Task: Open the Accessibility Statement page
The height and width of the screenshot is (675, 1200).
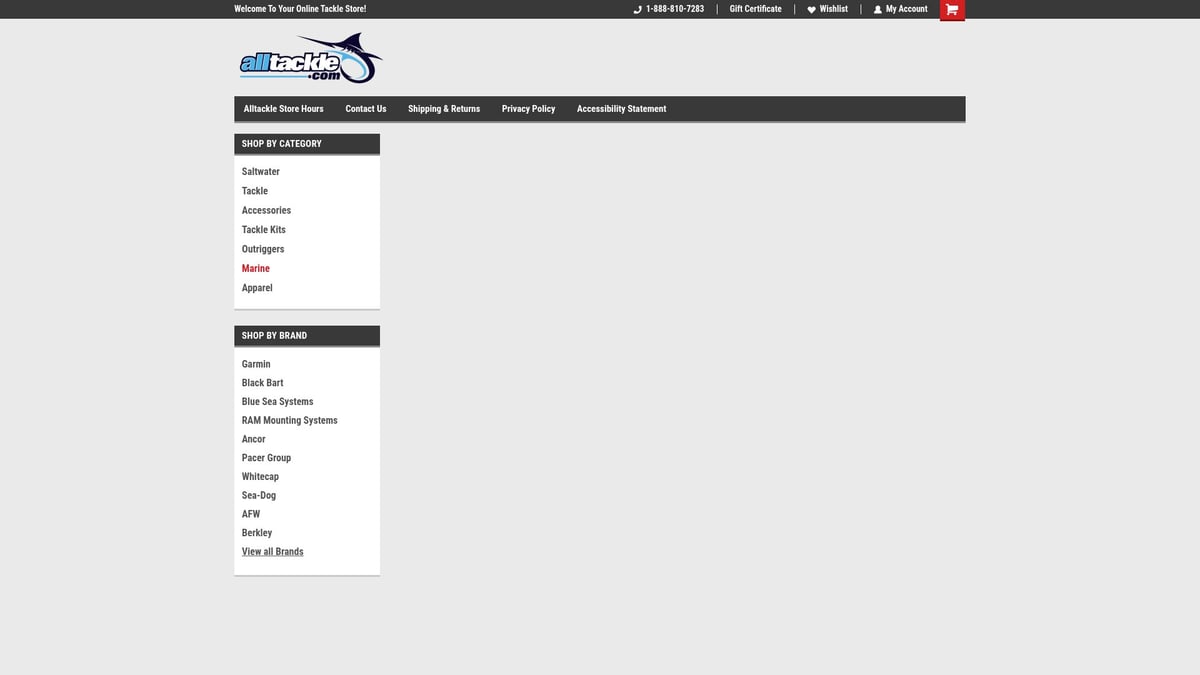Action: [x=621, y=109]
